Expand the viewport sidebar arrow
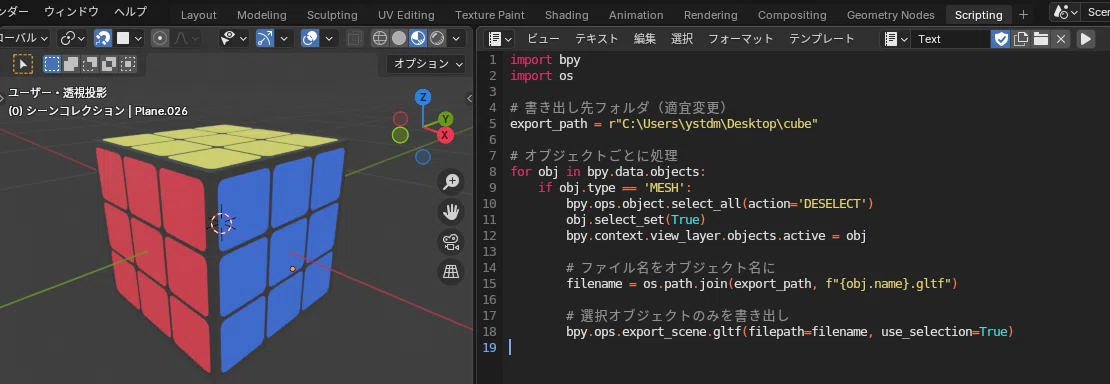The width and height of the screenshot is (1110, 384). point(469,98)
